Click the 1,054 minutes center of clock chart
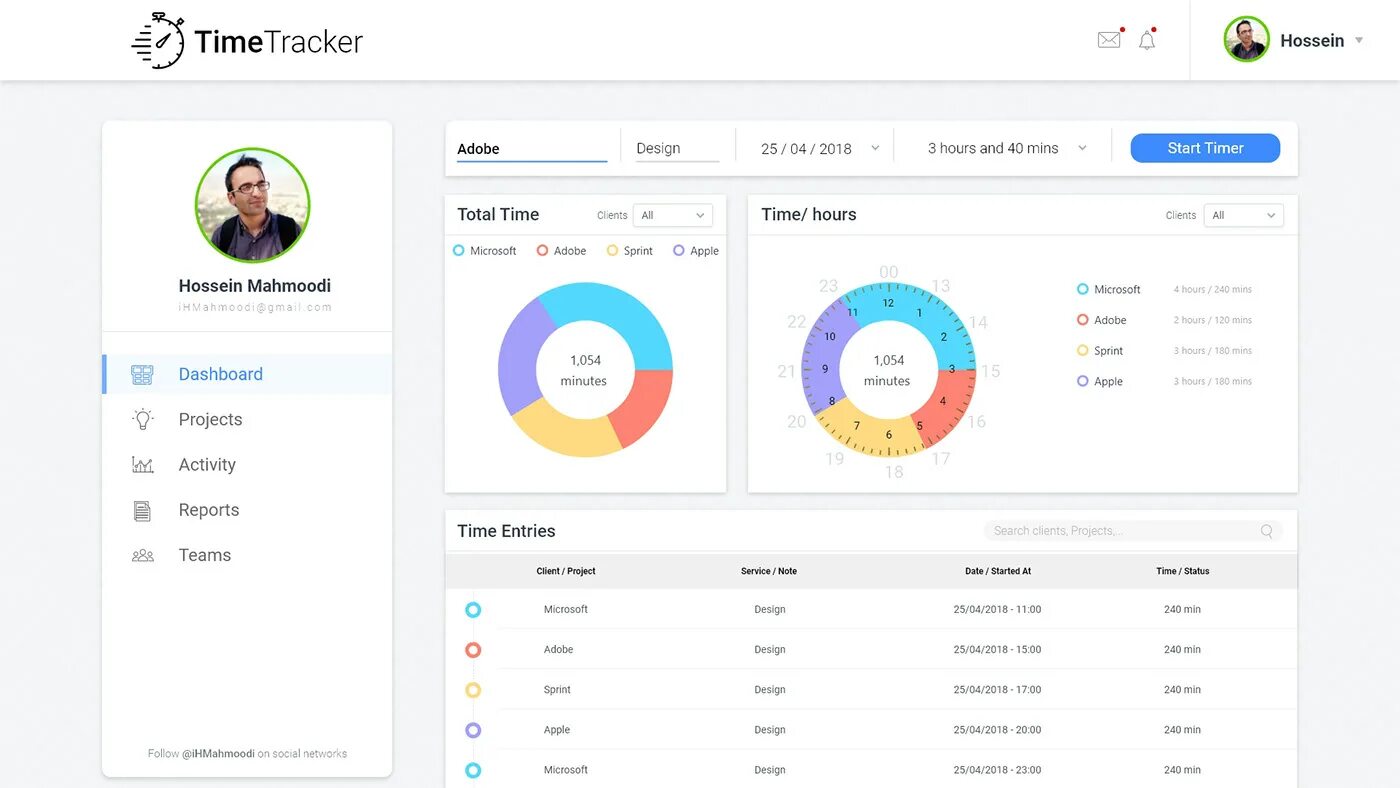The height and width of the screenshot is (788, 1400). (888, 370)
